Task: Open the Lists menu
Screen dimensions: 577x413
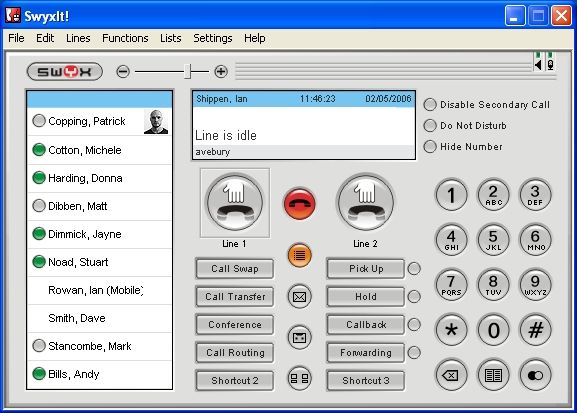Action: click(x=170, y=38)
